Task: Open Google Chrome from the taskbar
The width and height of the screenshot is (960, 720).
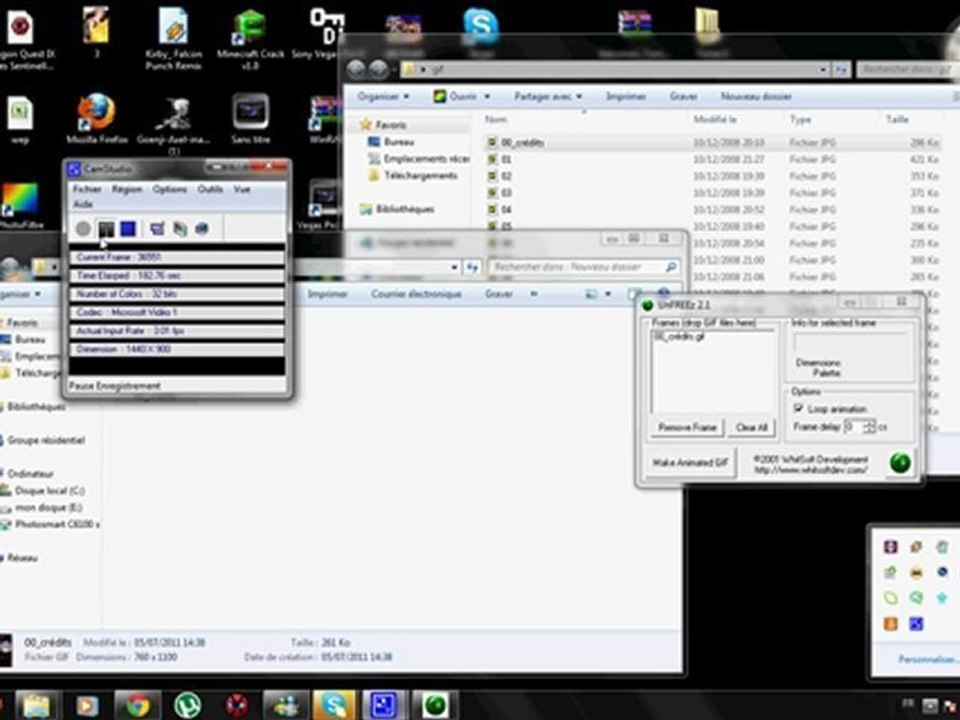Action: [x=137, y=706]
